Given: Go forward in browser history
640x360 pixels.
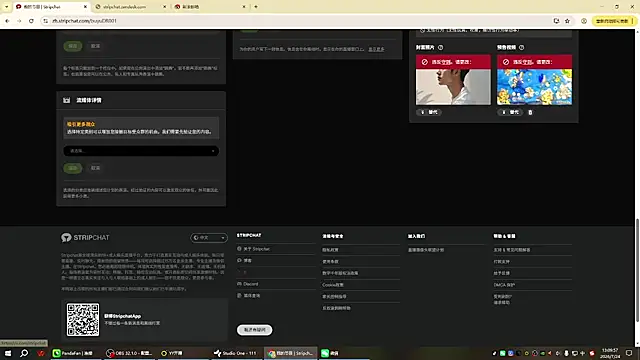Looking at the screenshot, I should (19, 21).
